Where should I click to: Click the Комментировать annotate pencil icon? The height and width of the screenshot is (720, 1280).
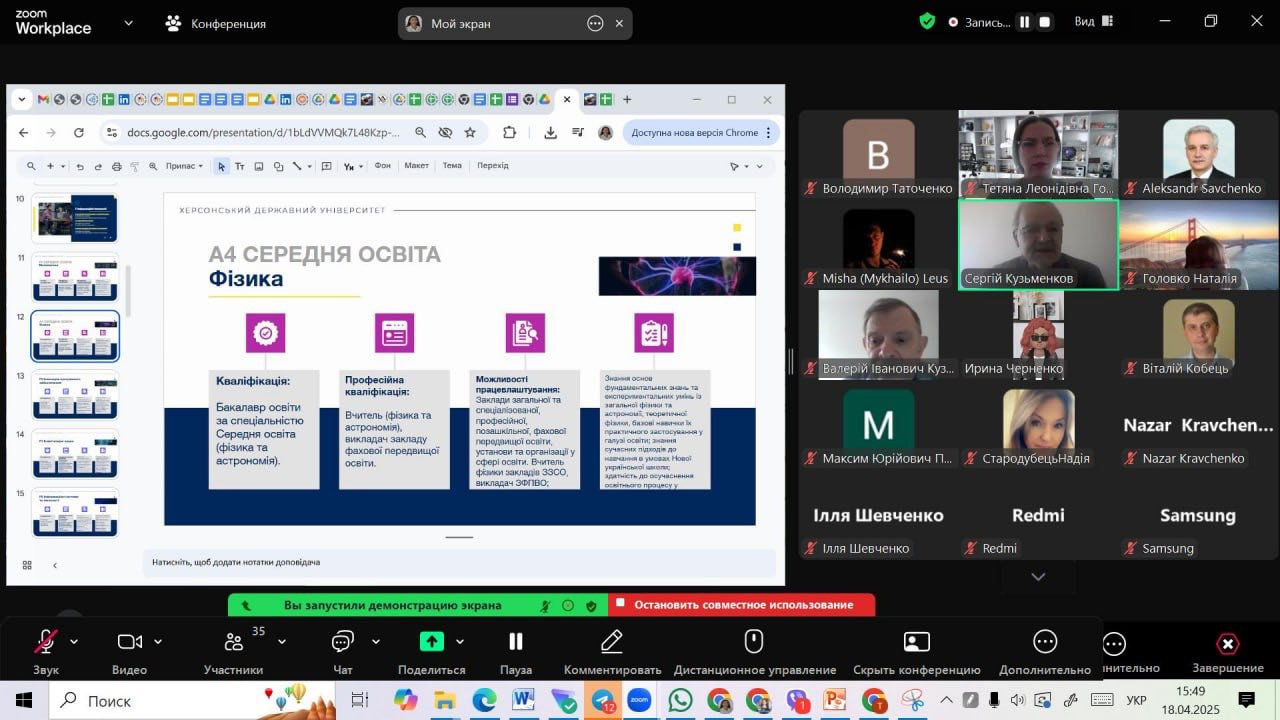pyautogui.click(x=612, y=641)
